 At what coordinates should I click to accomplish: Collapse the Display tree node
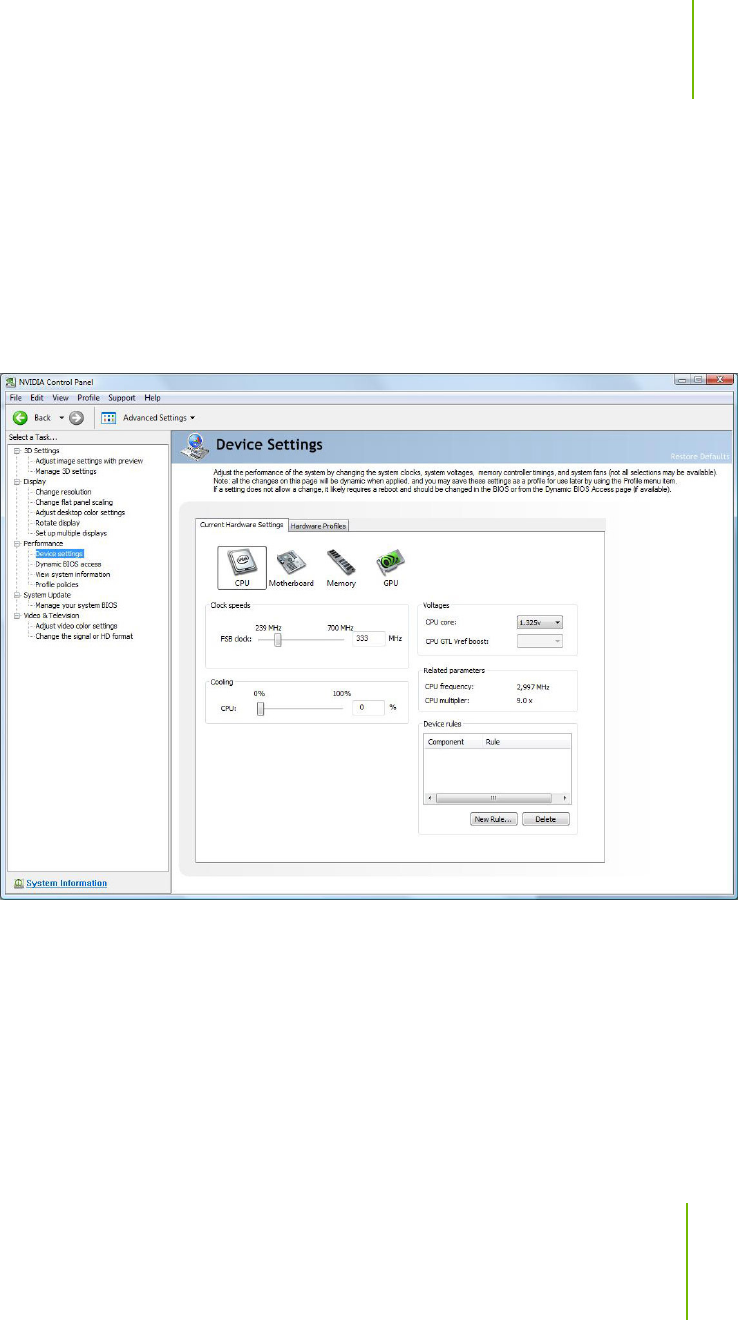[x=16, y=481]
